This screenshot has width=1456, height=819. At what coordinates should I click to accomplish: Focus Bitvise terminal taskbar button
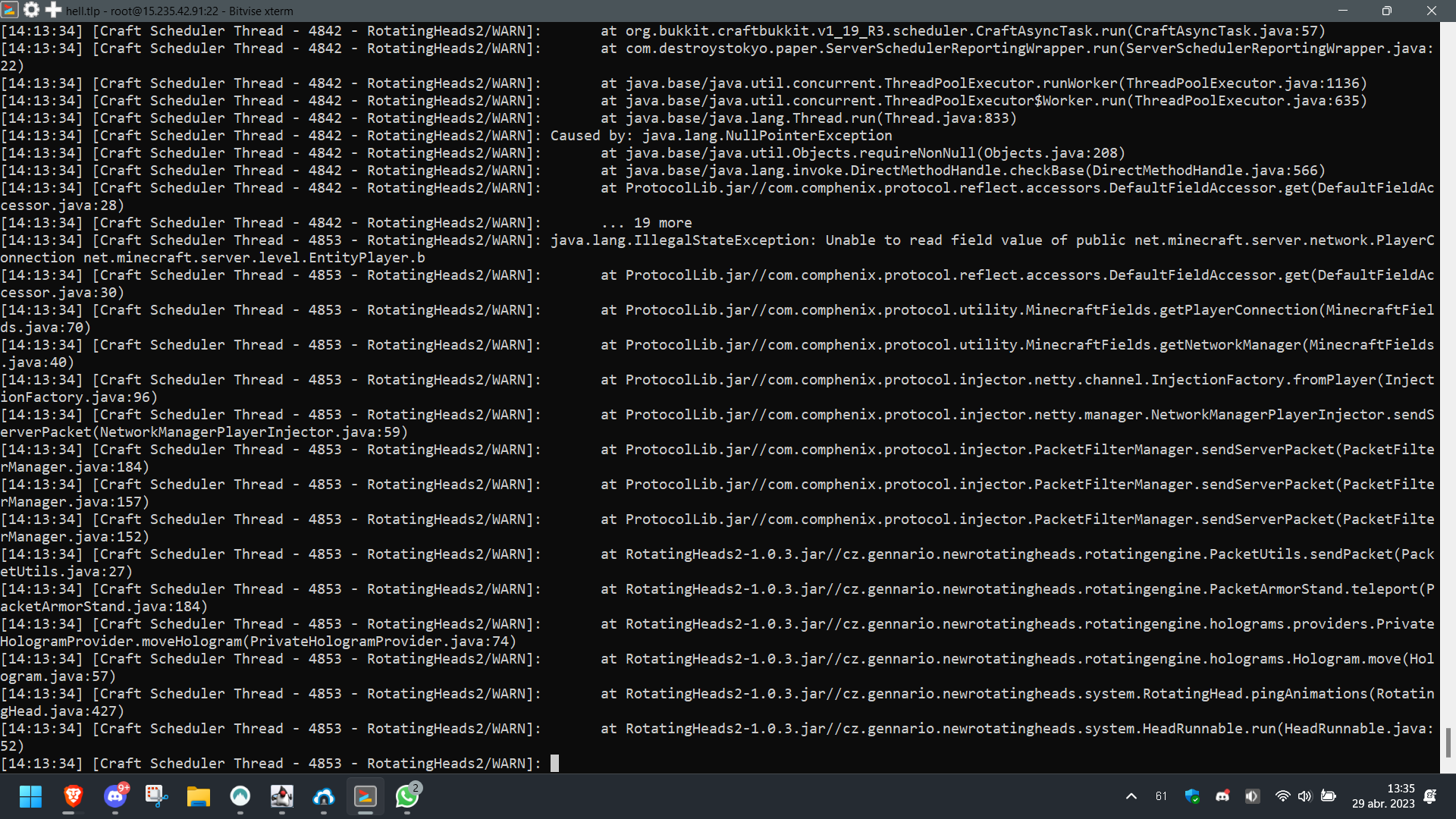pyautogui.click(x=366, y=796)
